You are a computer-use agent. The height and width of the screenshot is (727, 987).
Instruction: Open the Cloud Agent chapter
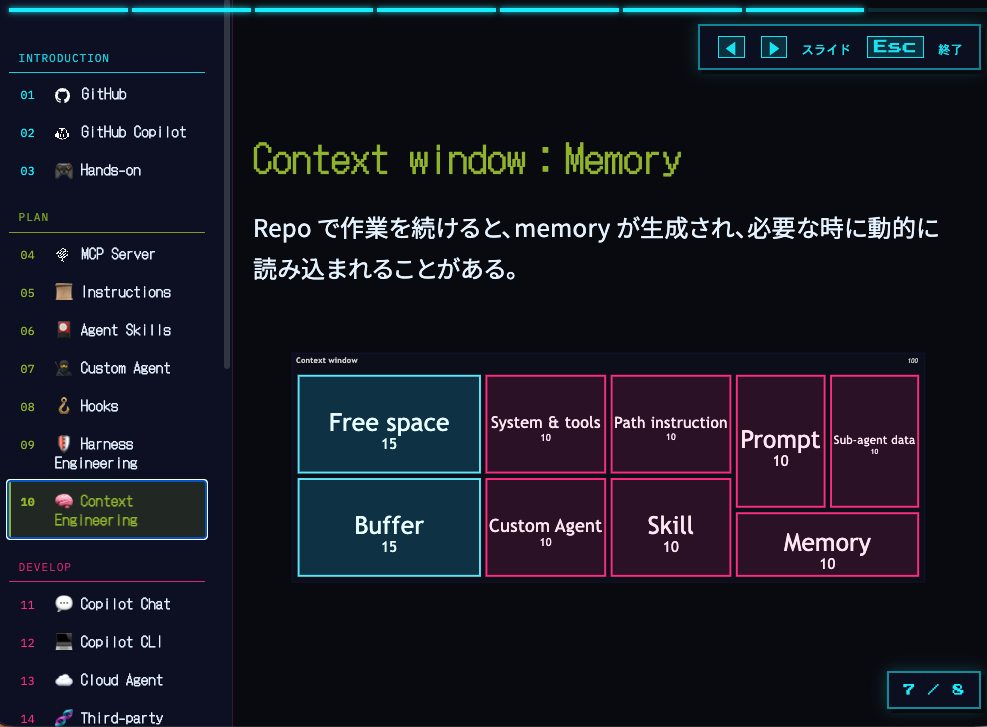(x=107, y=680)
